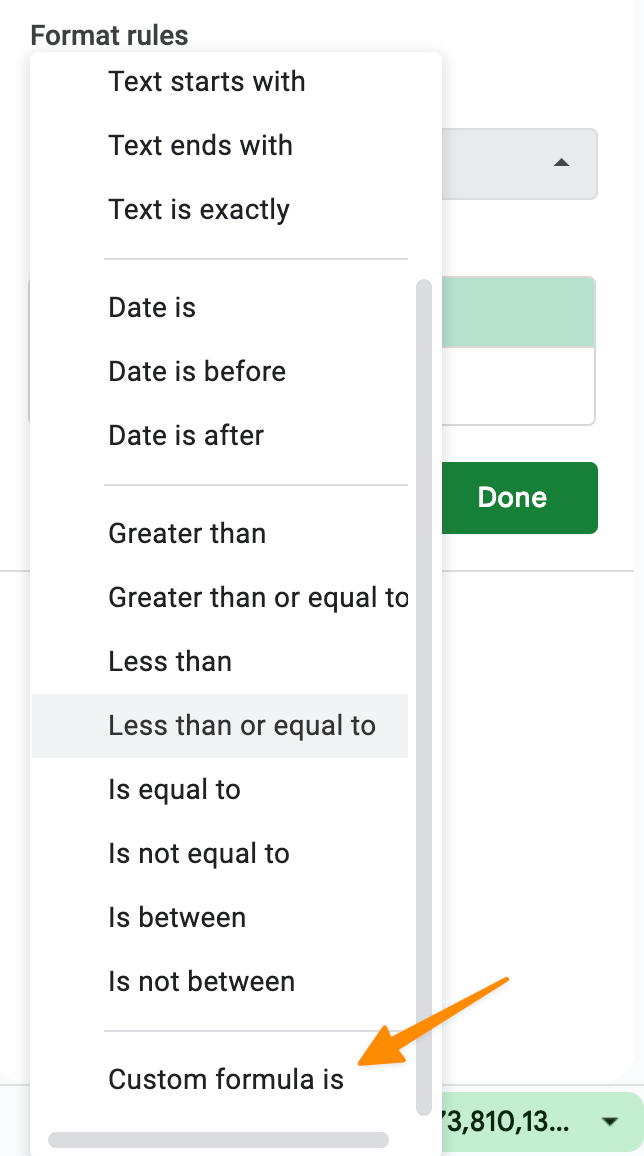
Task: Select the "Greater than" condition
Action: (x=187, y=533)
